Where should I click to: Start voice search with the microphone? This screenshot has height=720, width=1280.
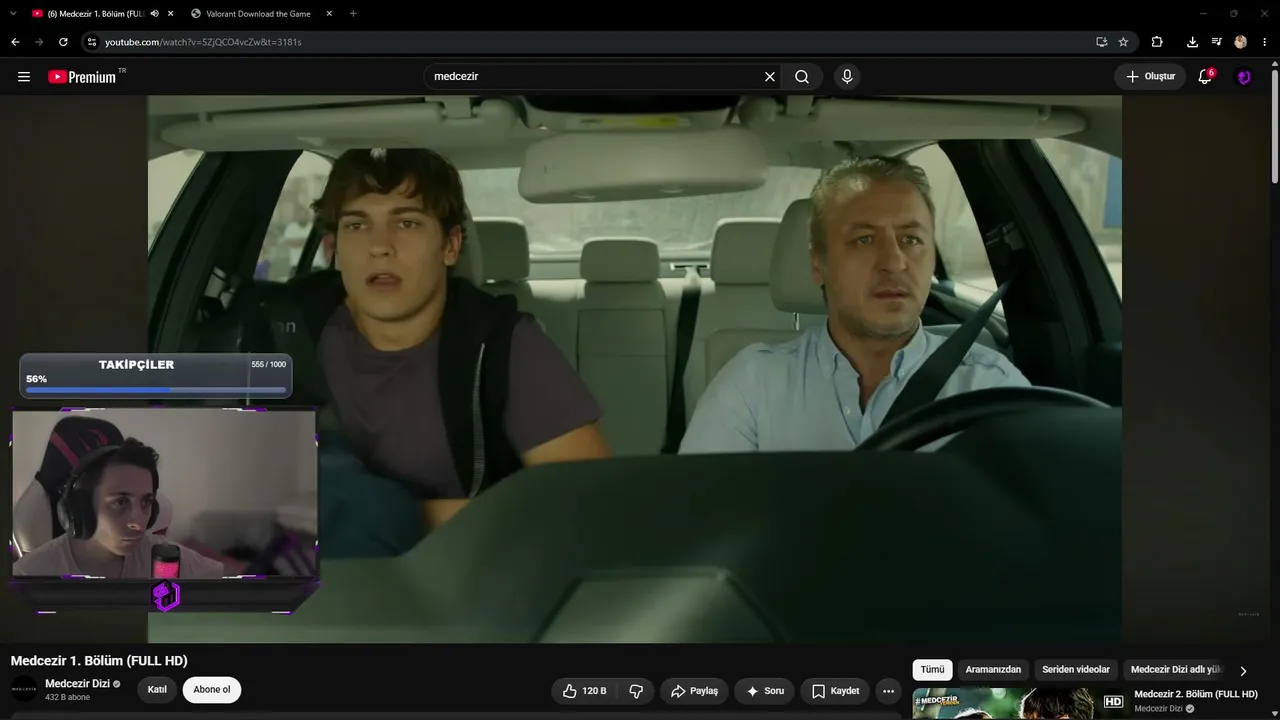tap(847, 77)
